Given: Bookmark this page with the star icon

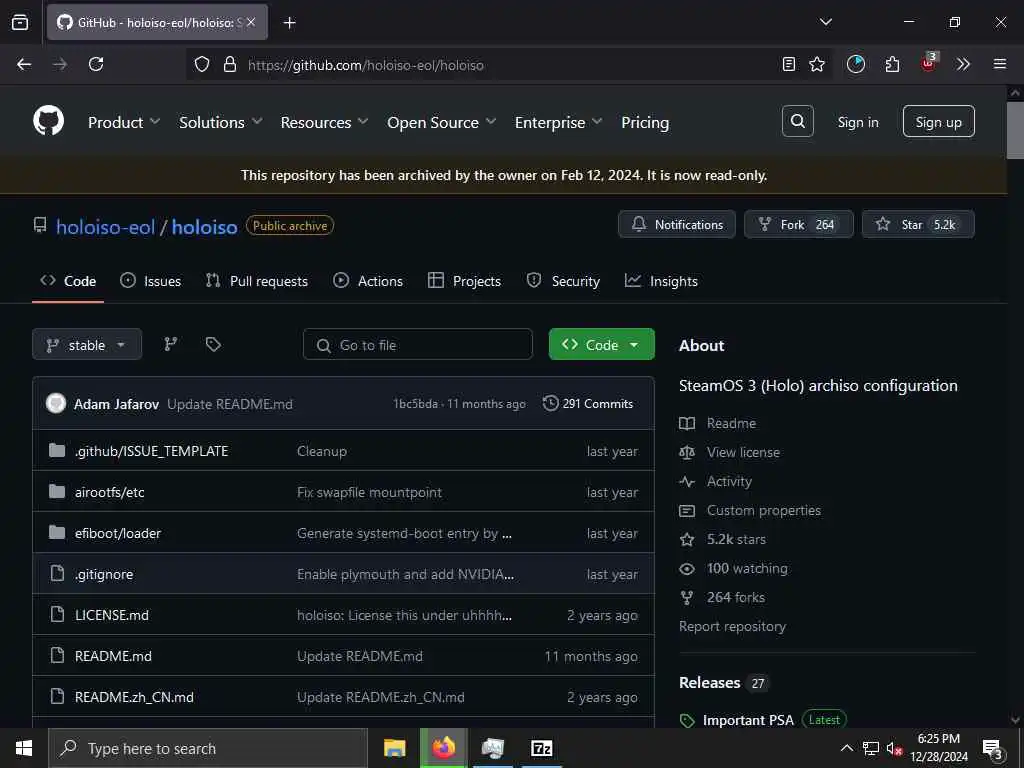Looking at the screenshot, I should point(817,64).
